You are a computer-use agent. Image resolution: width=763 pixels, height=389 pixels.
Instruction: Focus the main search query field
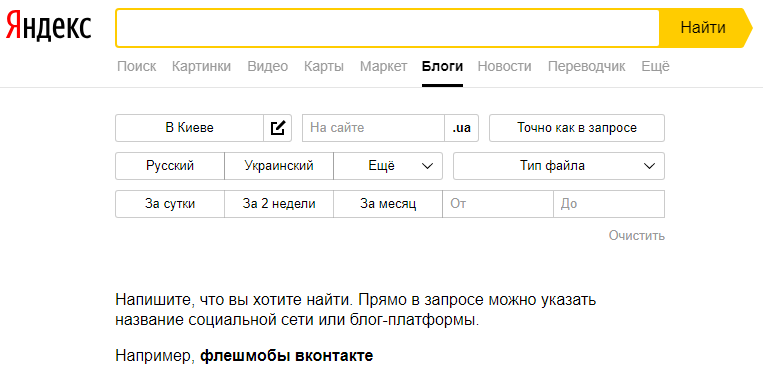[387, 28]
